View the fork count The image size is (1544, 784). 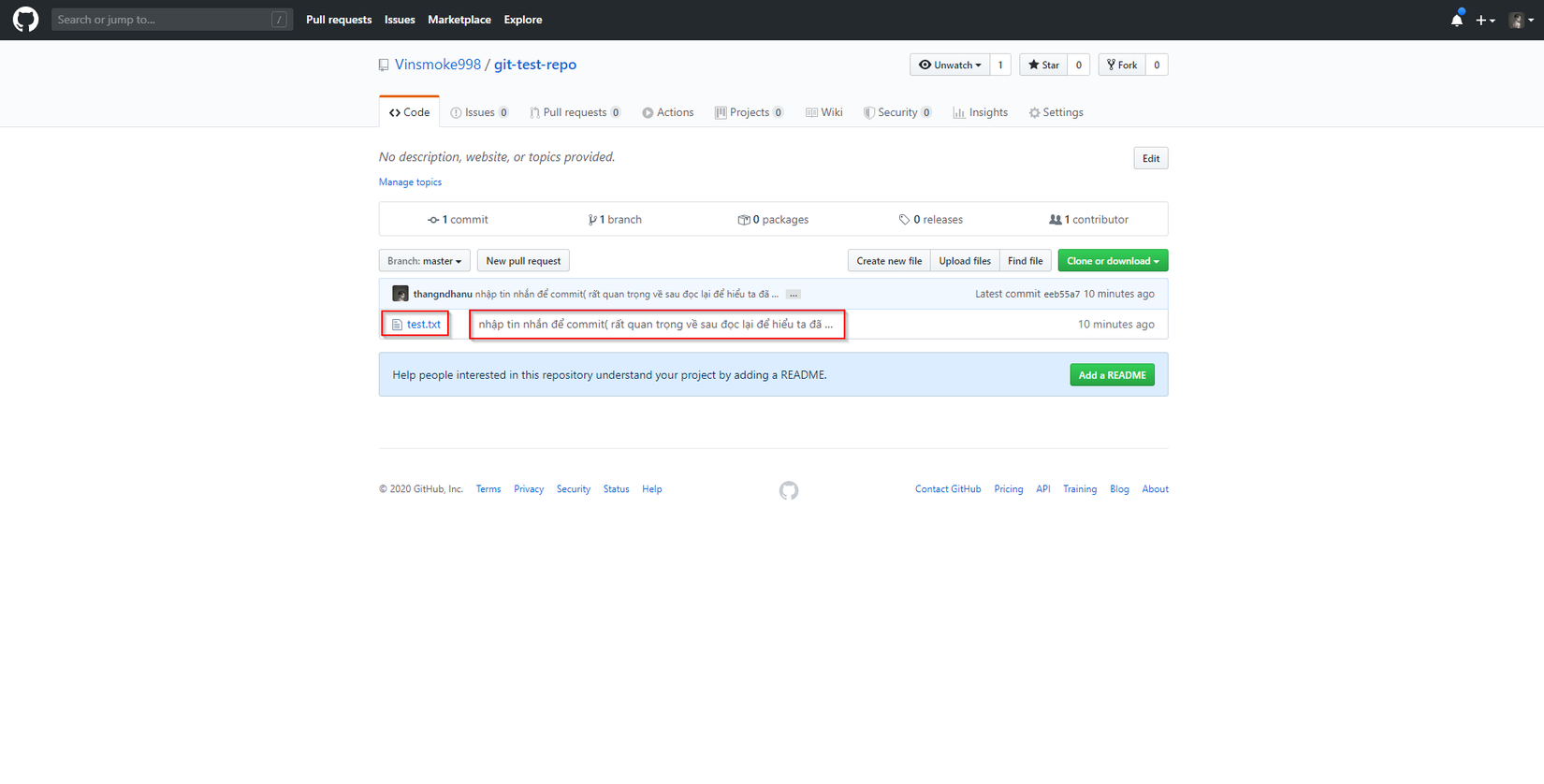click(x=1157, y=65)
